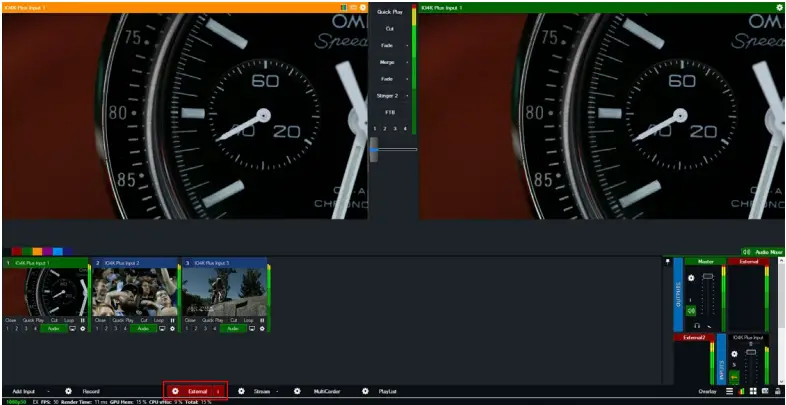Select the red input category tab
Viewport: 786px width, 405px height.
(17, 251)
